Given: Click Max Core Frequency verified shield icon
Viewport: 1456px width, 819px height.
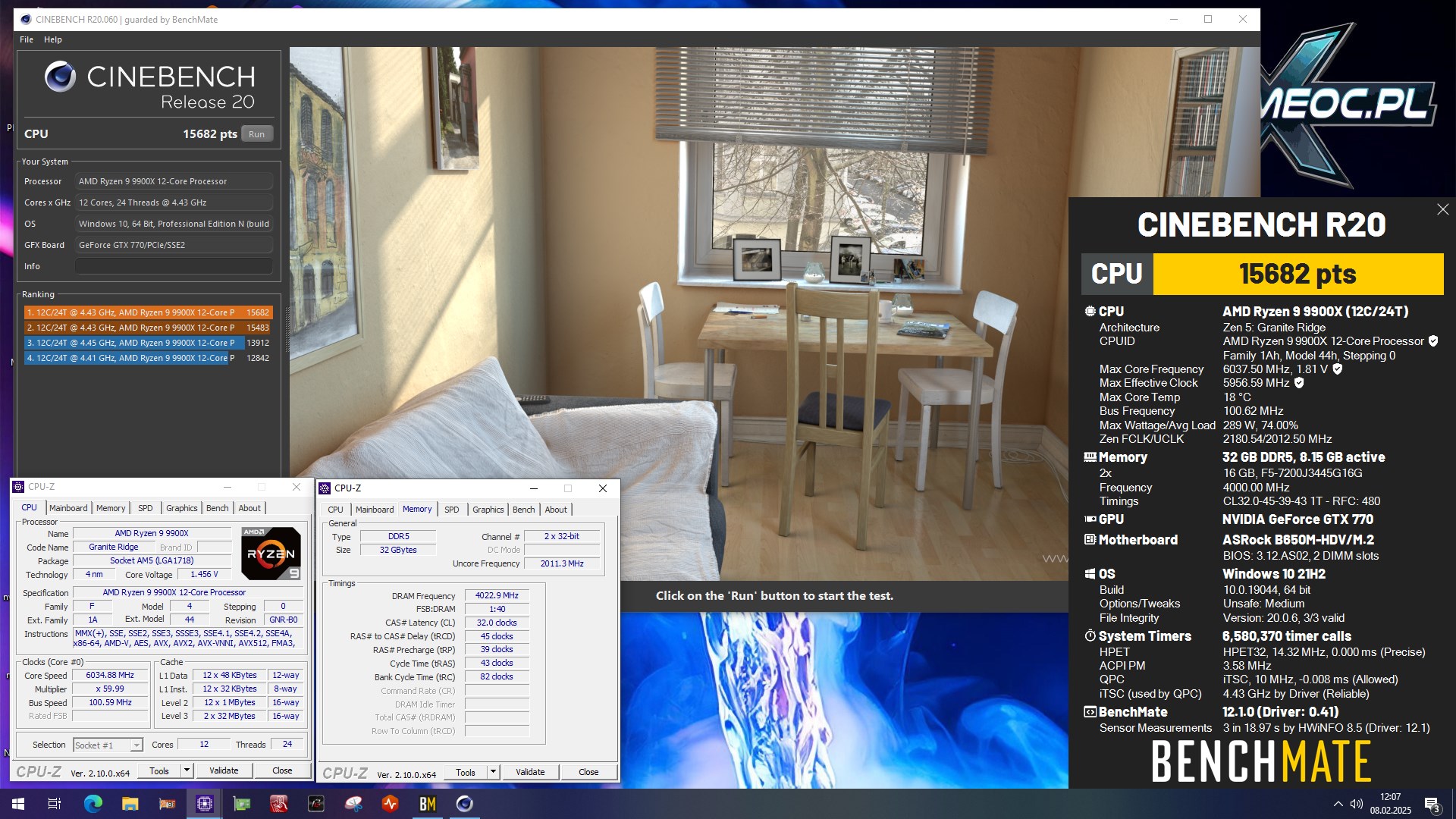Looking at the screenshot, I should (1338, 369).
